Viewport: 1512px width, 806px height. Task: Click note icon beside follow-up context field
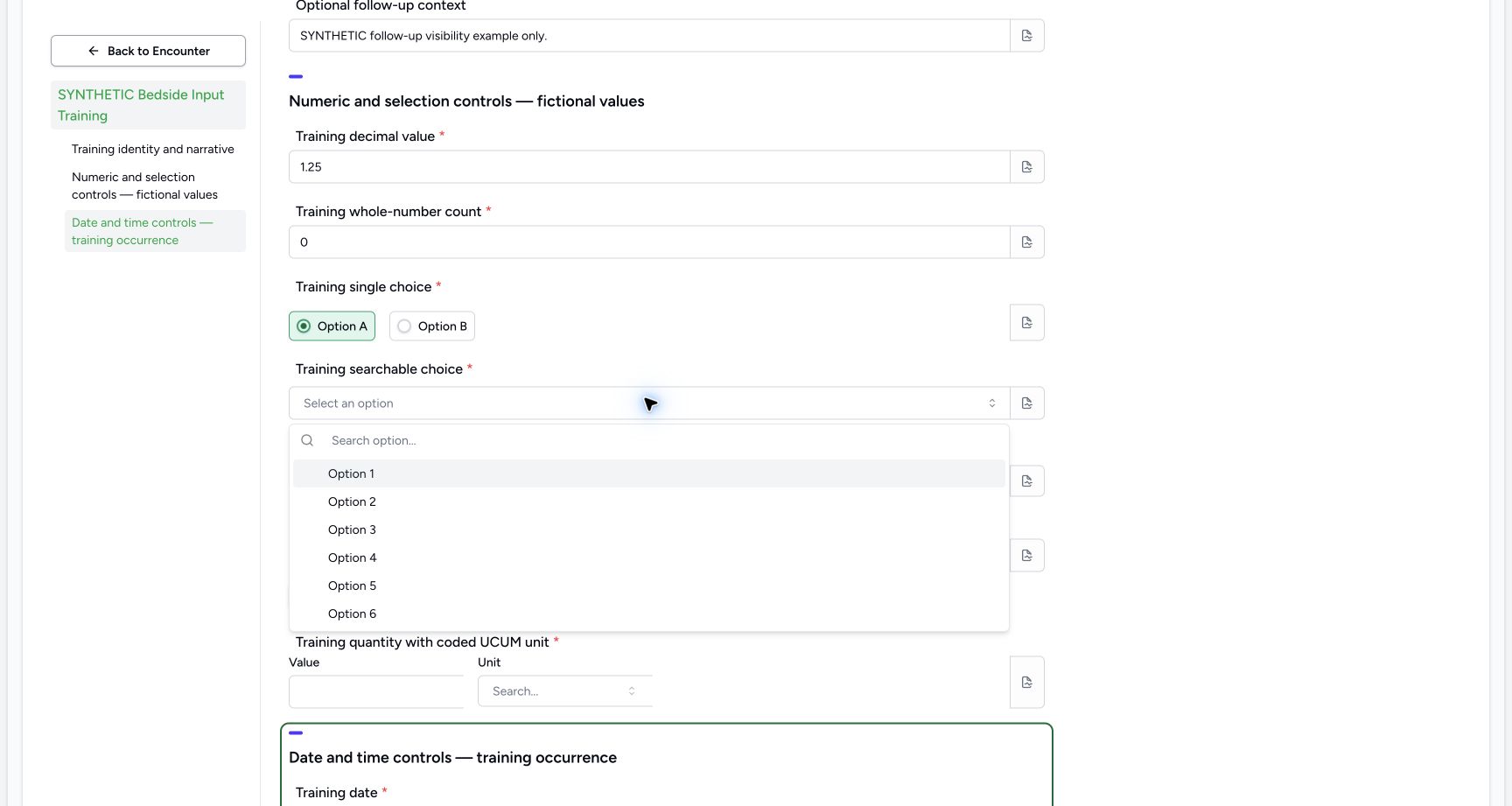click(1027, 36)
